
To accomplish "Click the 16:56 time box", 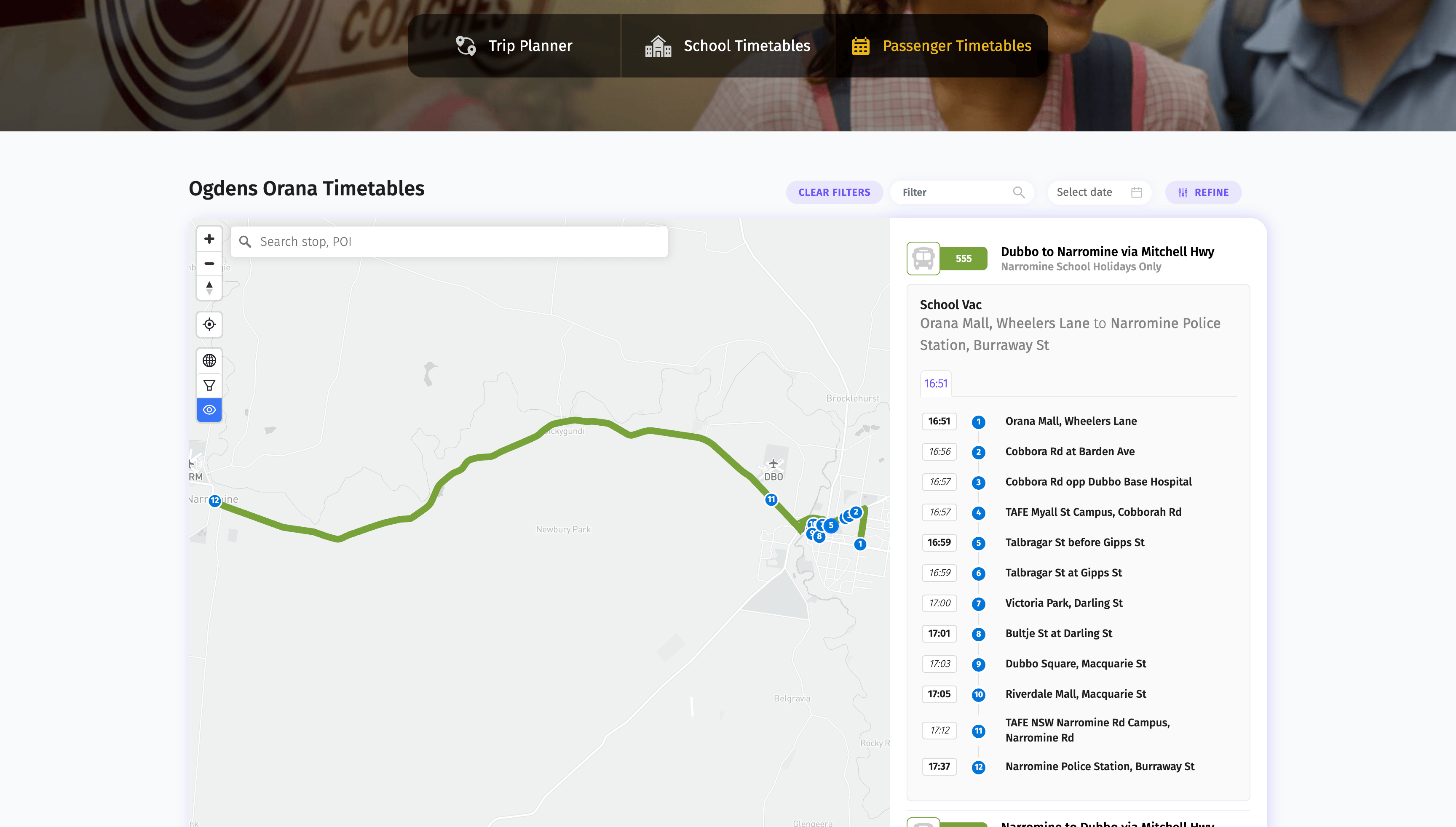I will 939,451.
